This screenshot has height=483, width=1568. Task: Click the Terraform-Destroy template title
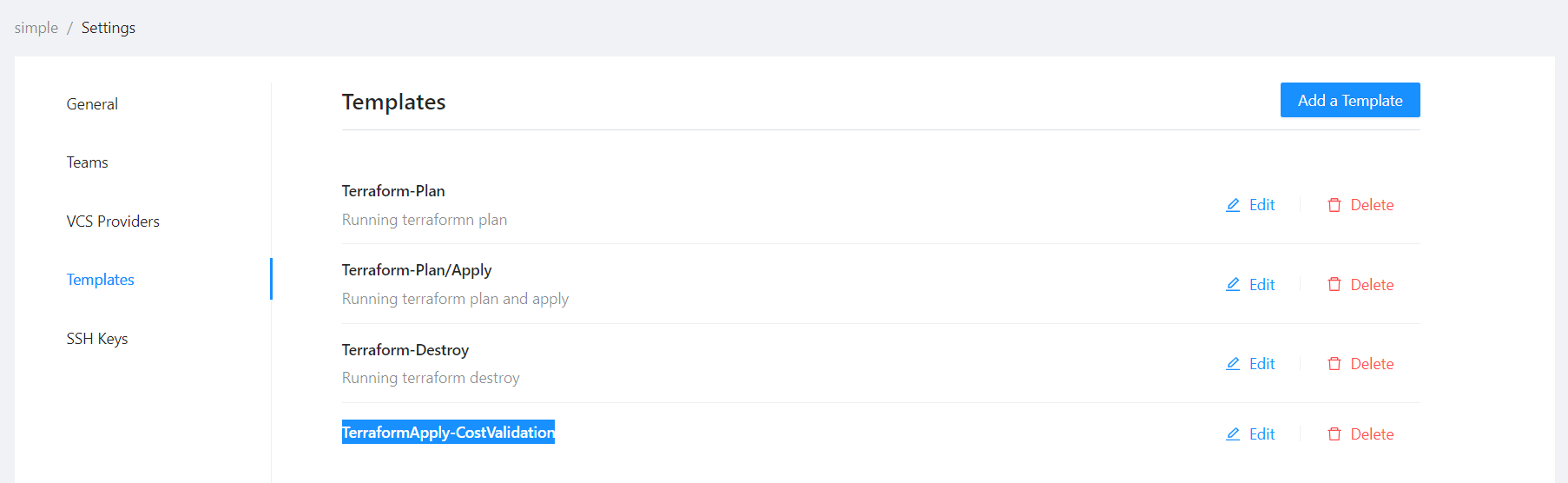pos(405,350)
